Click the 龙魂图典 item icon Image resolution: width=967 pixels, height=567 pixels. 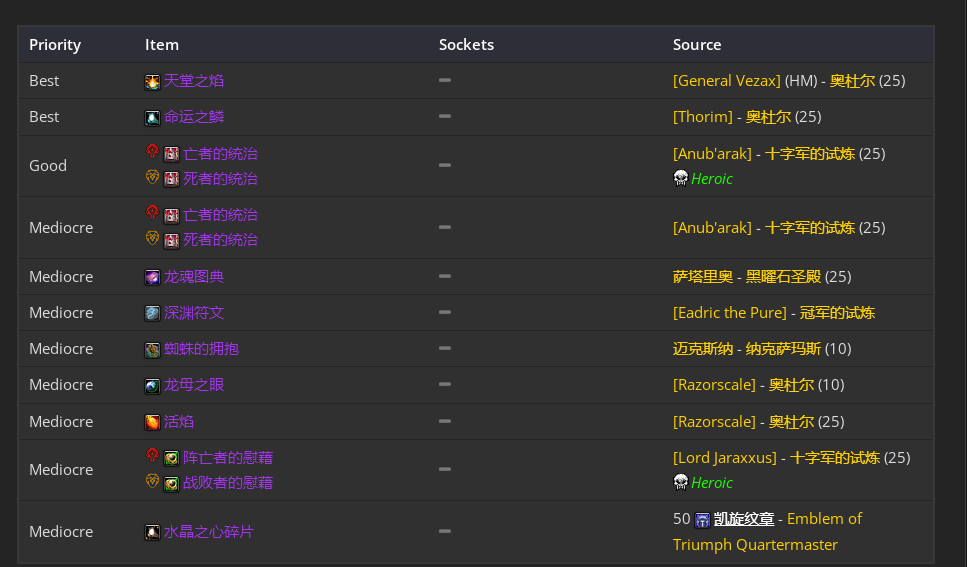[x=152, y=278]
